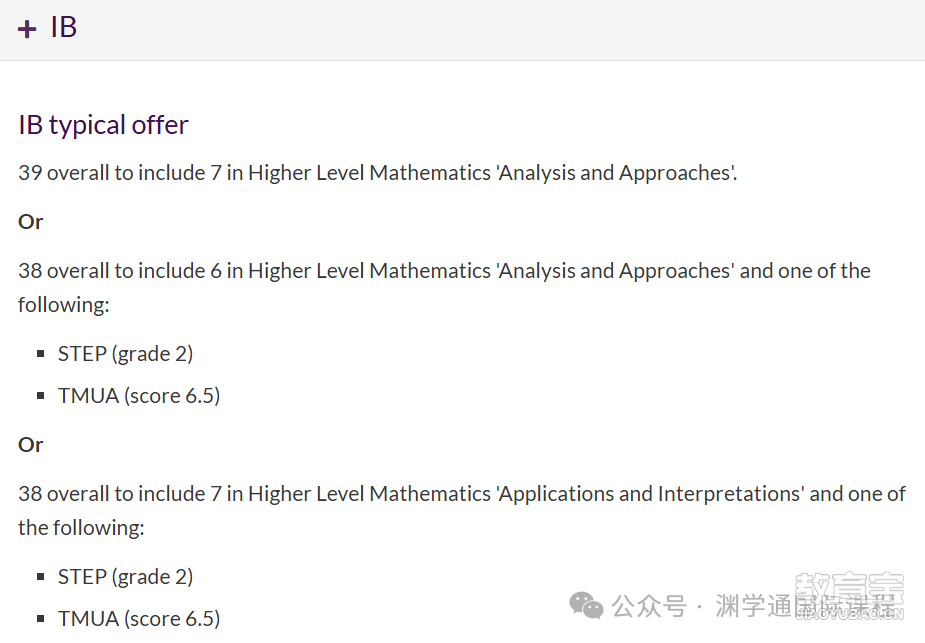Click the IB accordion header label
Image resolution: width=925 pixels, height=643 pixels.
point(64,27)
